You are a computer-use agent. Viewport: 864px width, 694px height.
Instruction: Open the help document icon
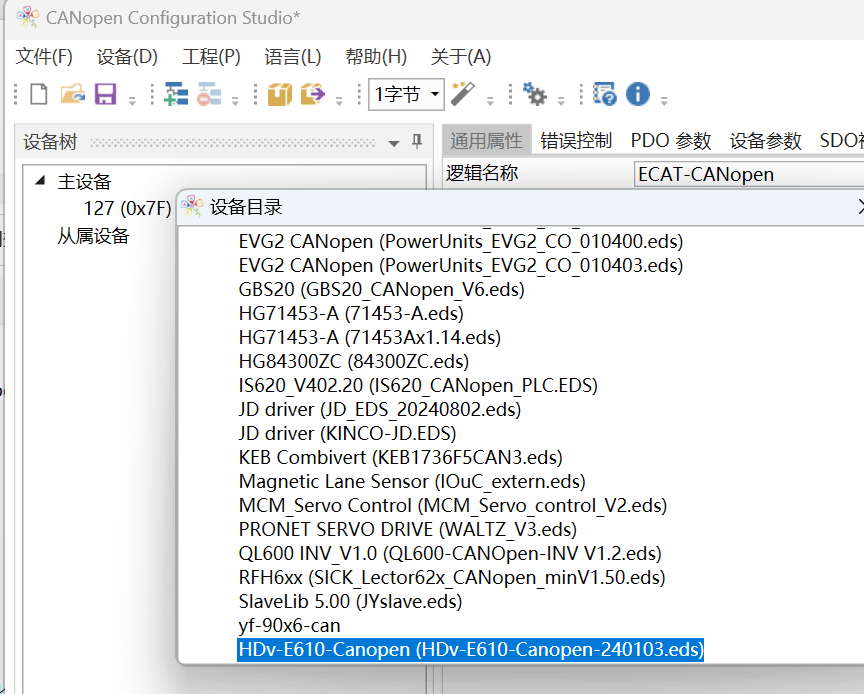tap(604, 94)
